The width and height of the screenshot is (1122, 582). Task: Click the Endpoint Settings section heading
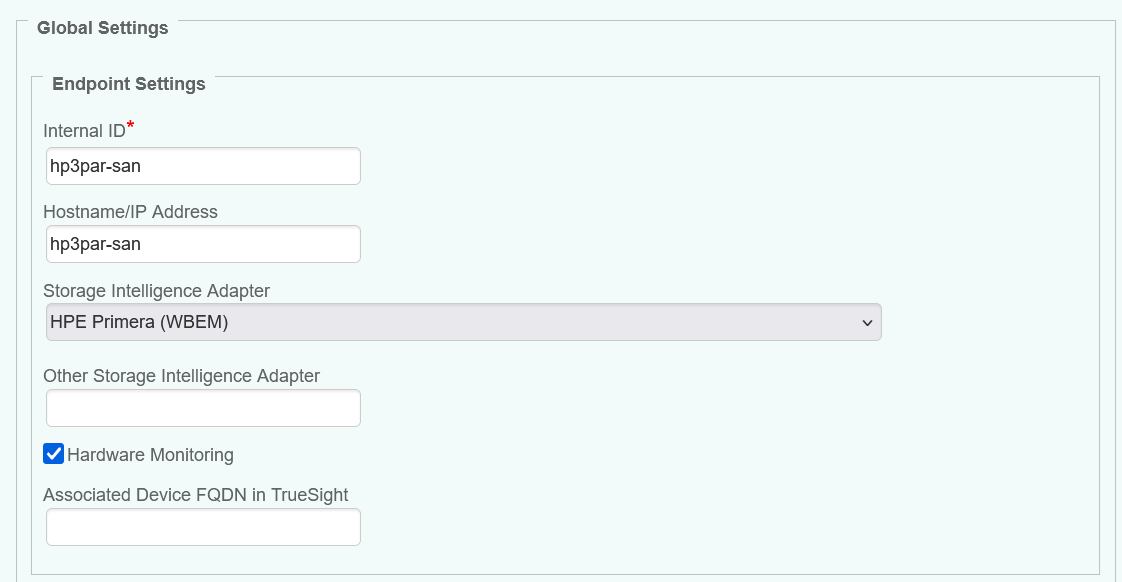[x=128, y=84]
